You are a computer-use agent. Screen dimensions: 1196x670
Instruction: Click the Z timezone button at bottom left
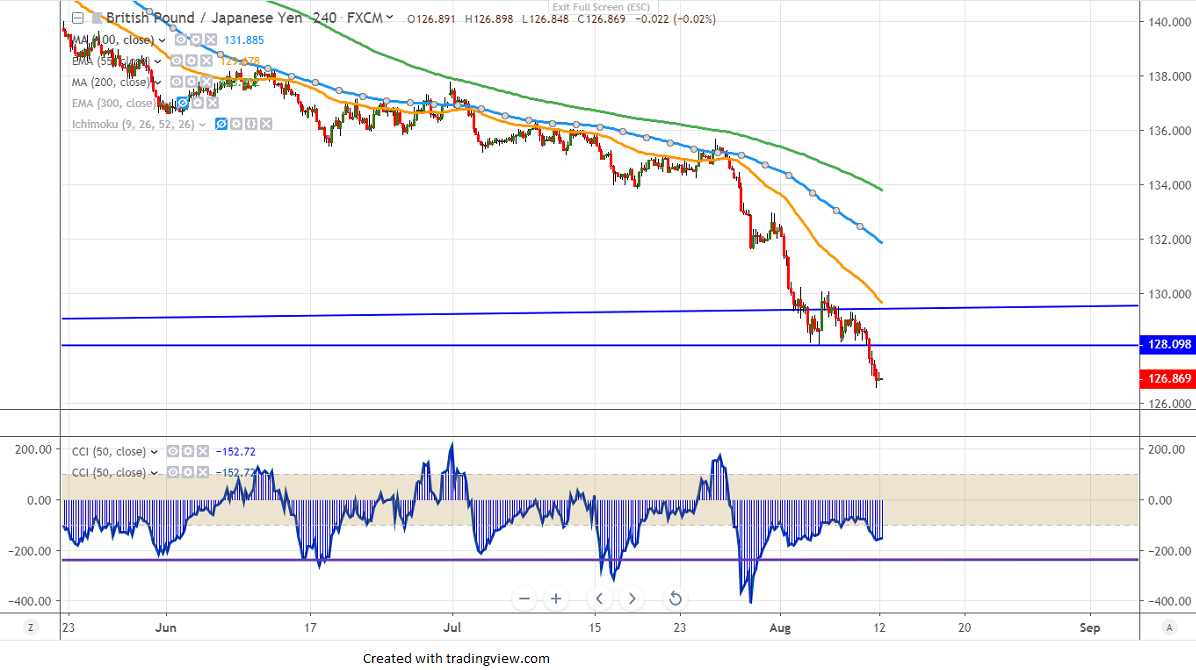click(x=31, y=627)
